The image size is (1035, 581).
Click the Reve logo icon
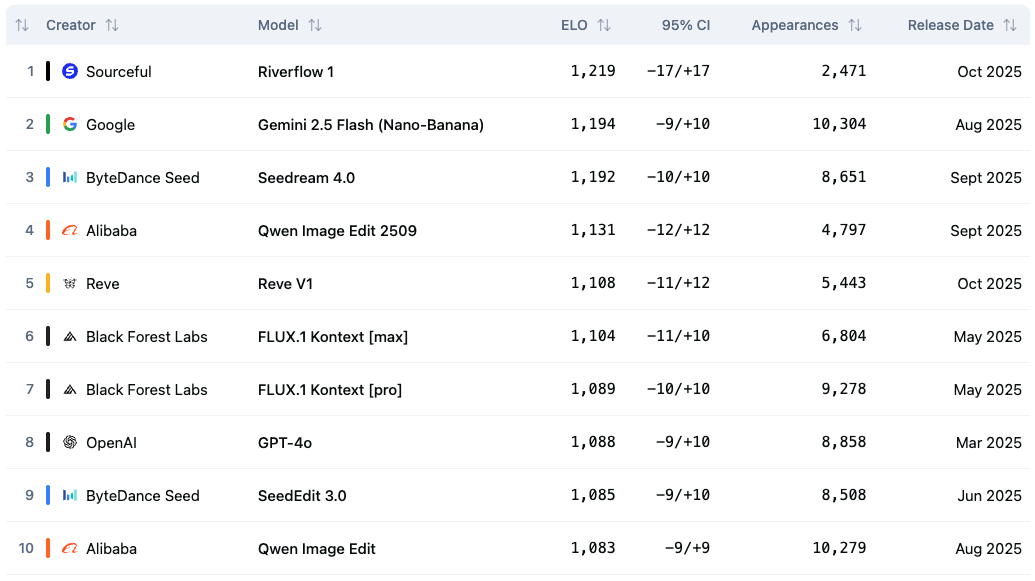[70, 283]
